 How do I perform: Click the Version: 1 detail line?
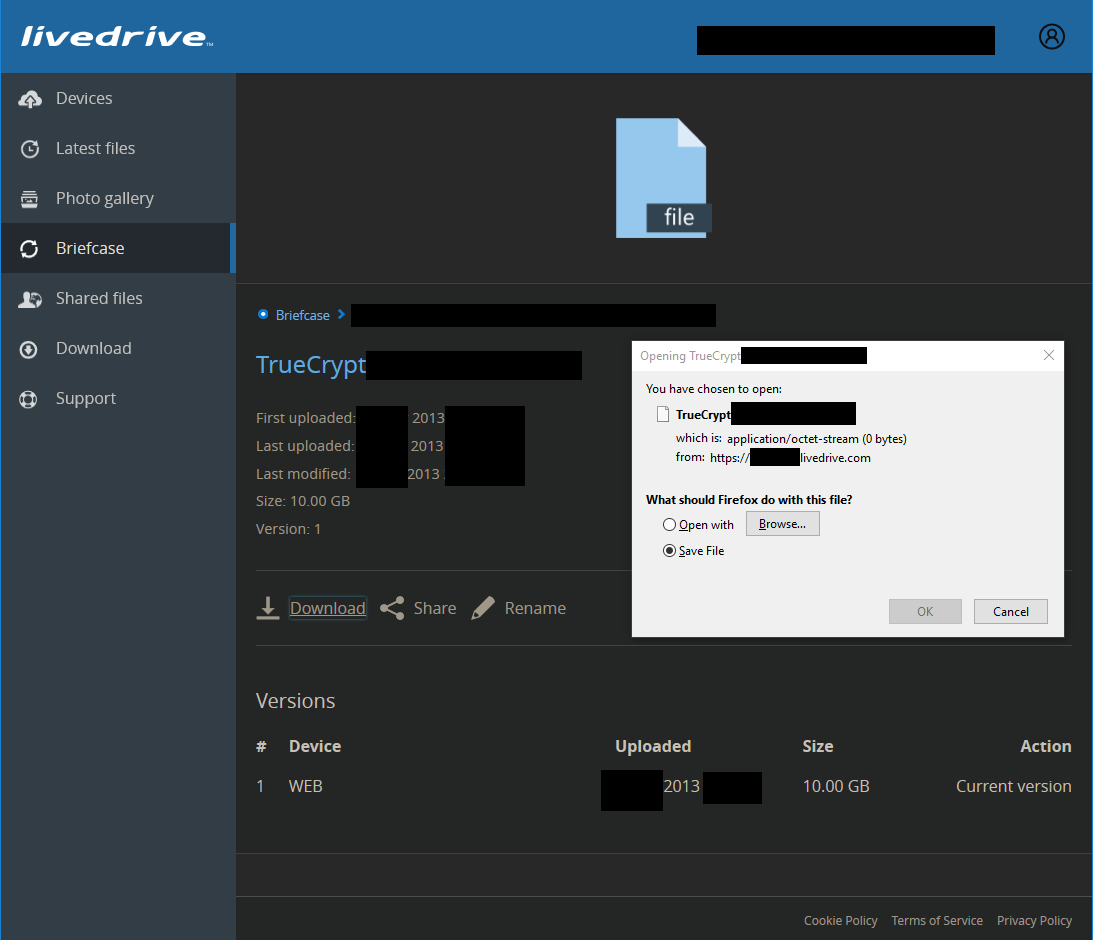(289, 529)
